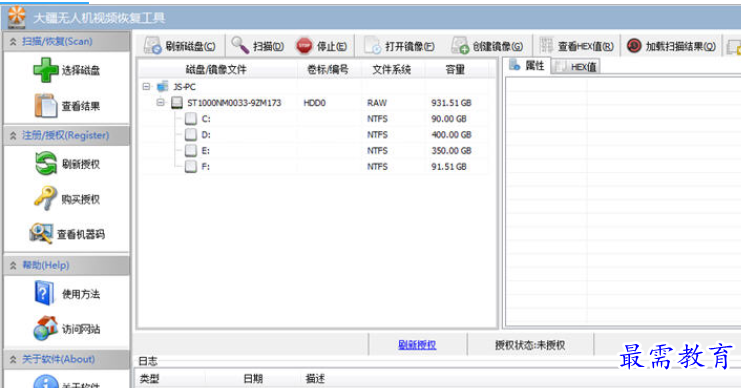Switch to the Properties tab
The width and height of the screenshot is (741, 388).
tap(526, 66)
